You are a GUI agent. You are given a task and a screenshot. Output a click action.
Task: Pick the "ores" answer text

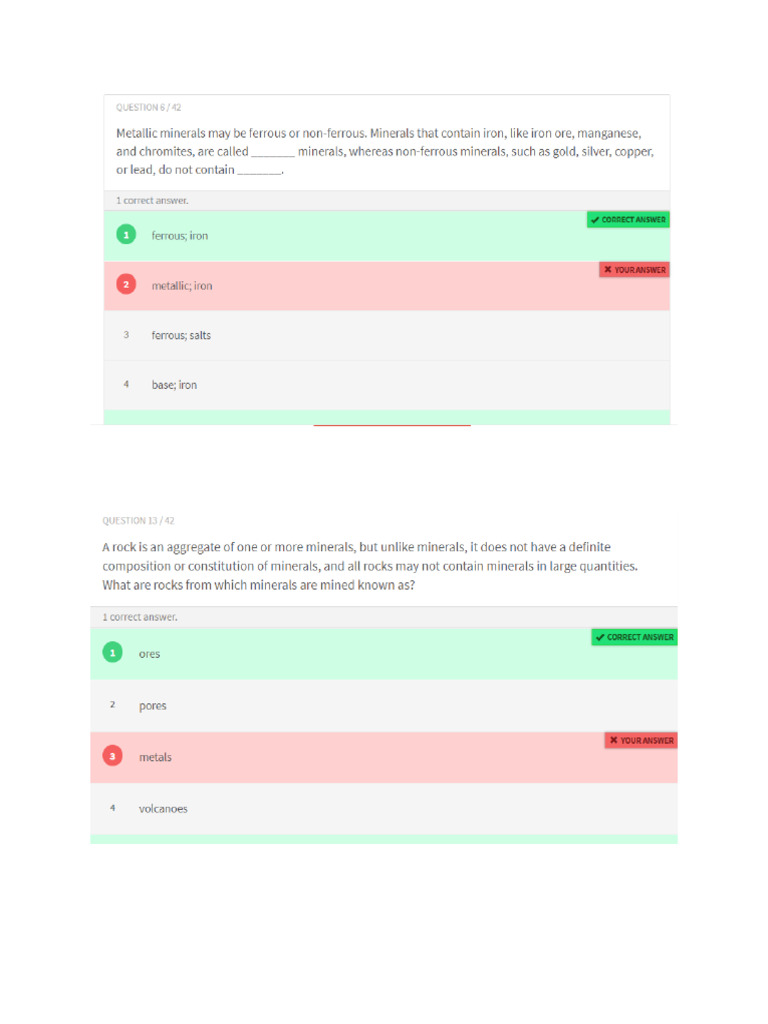150,653
